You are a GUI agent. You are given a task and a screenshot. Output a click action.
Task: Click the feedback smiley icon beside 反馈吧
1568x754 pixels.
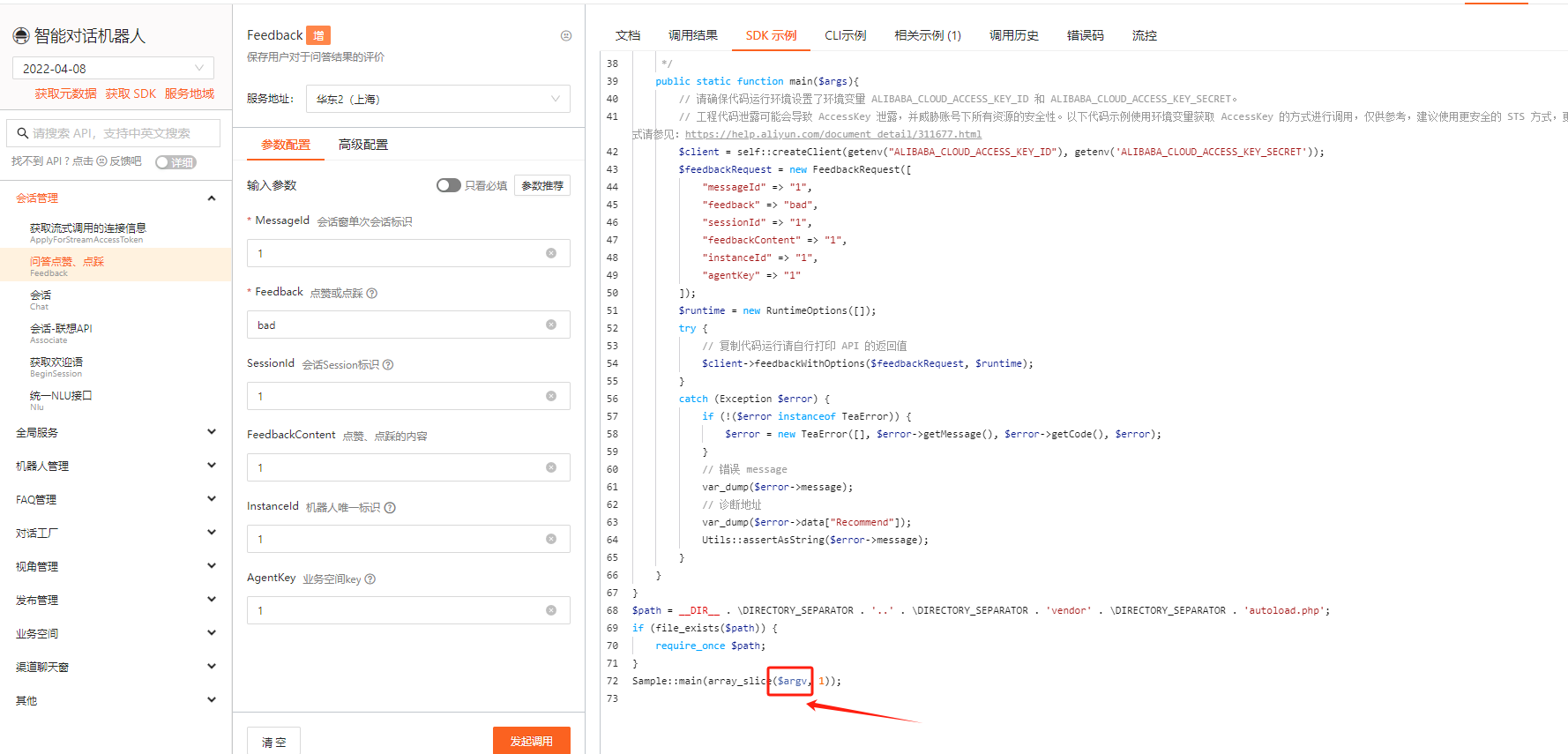tap(101, 161)
